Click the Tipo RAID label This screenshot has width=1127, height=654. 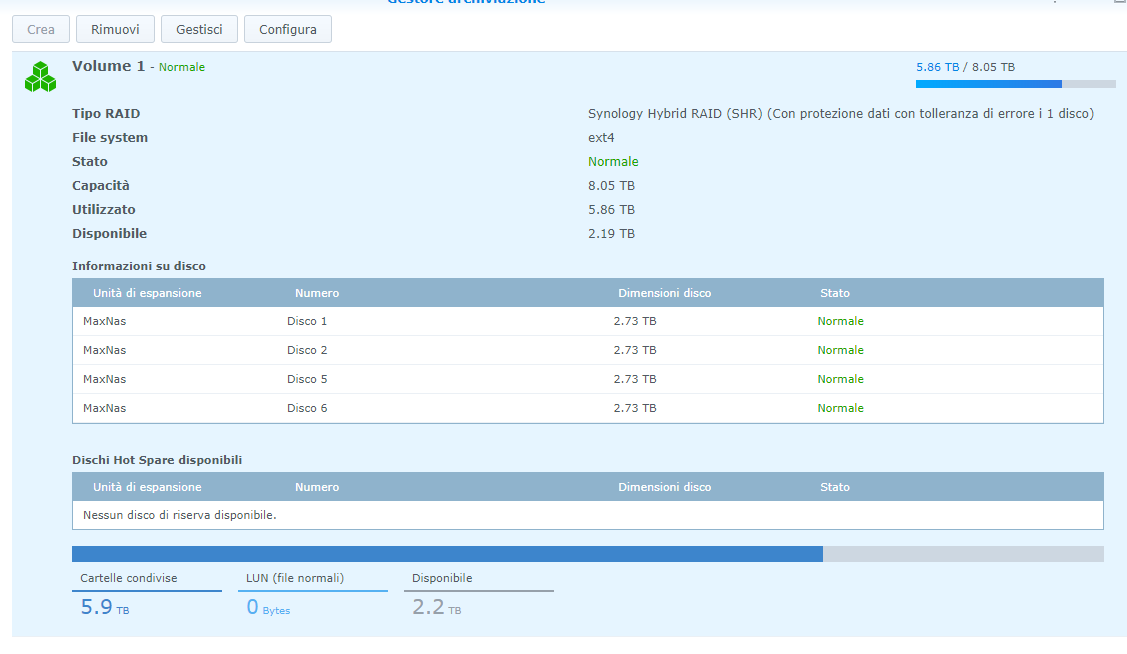click(106, 114)
